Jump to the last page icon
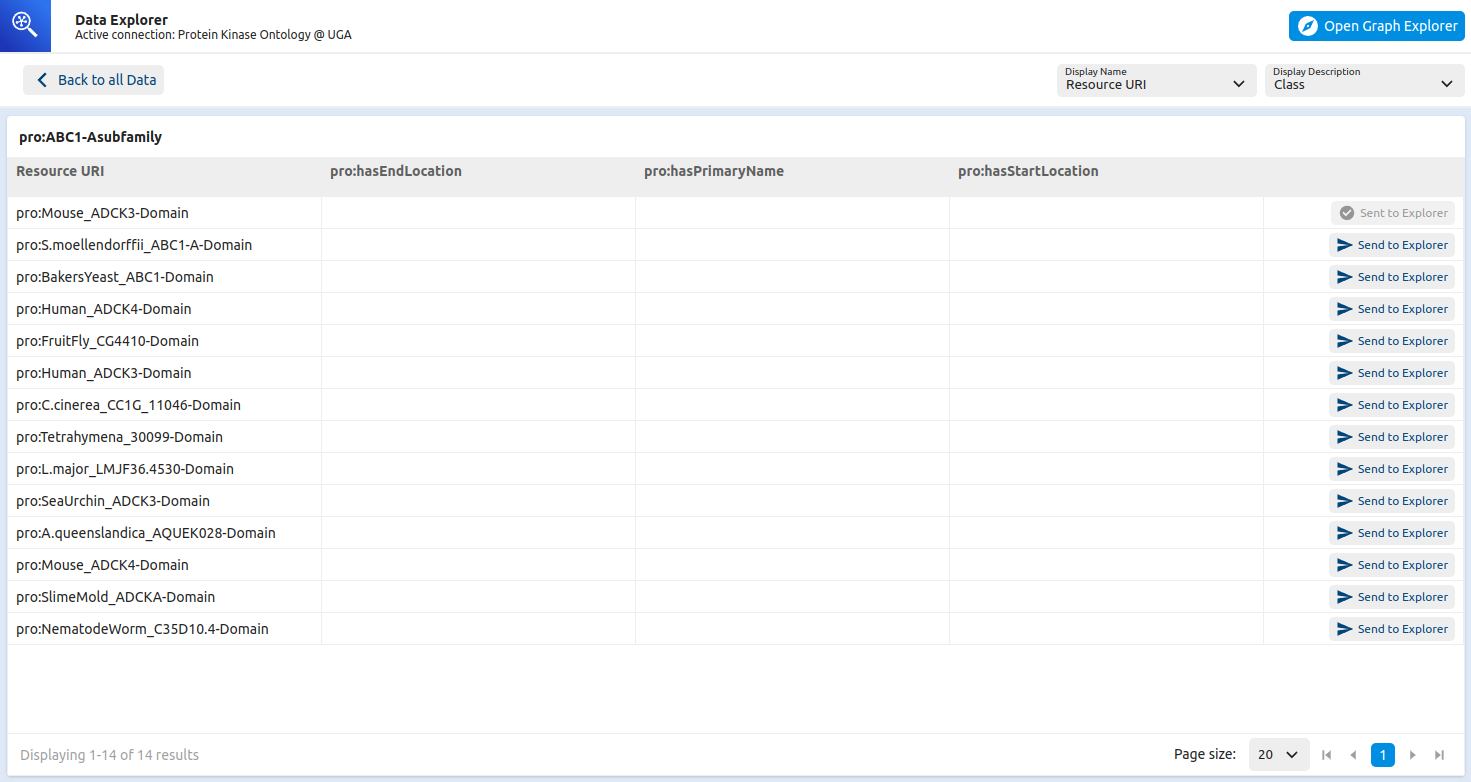 point(1439,755)
